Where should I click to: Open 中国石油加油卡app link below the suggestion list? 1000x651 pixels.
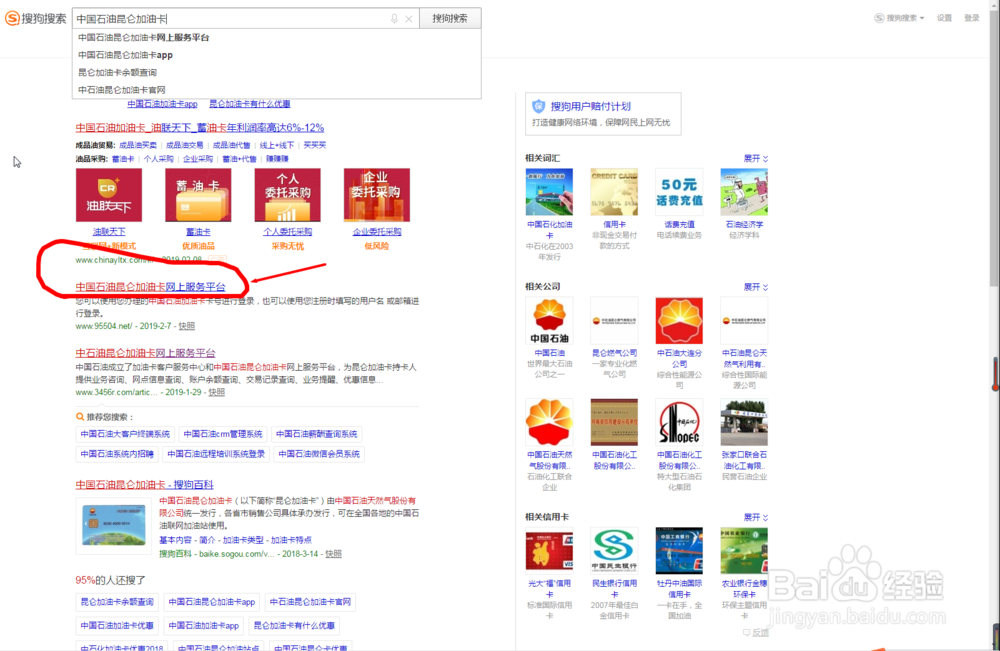click(x=162, y=104)
